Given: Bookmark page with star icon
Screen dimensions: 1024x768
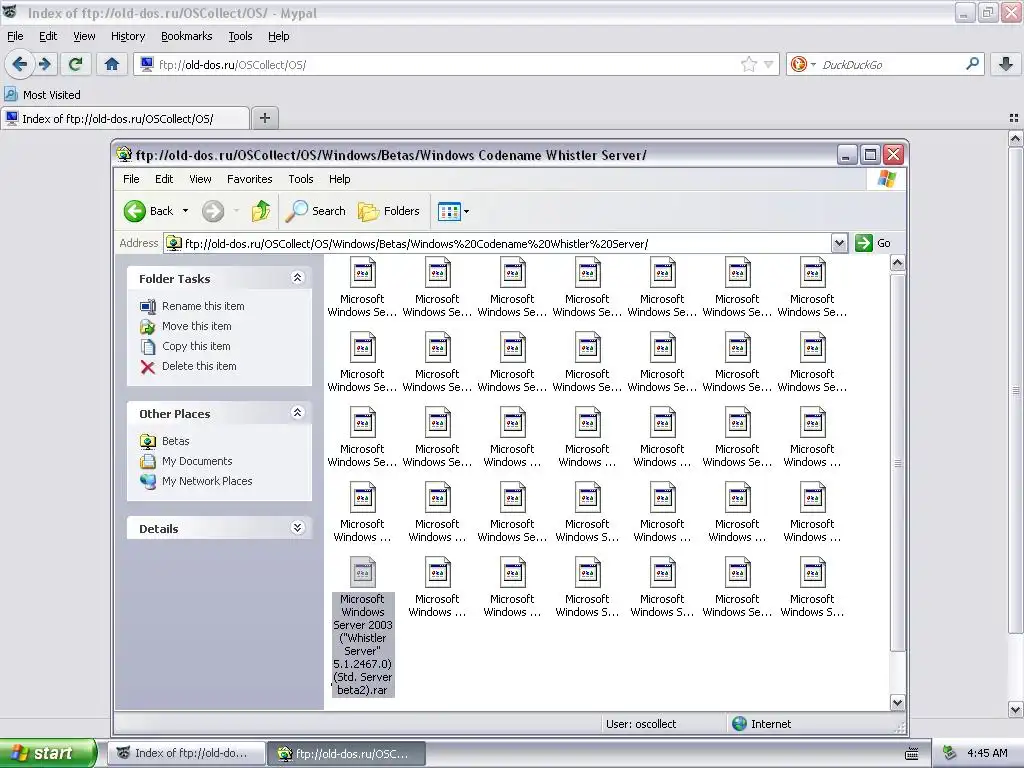Looking at the screenshot, I should pyautogui.click(x=748, y=64).
